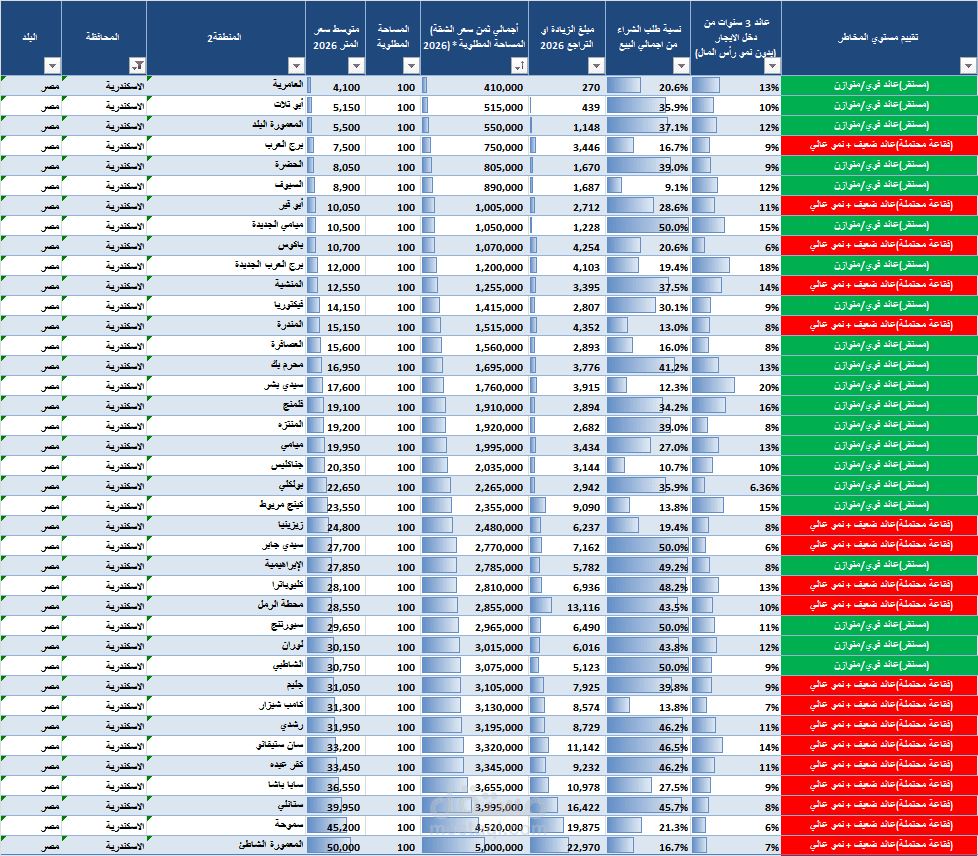
Task: Open the filtered المحافظة column filter button
Action: pos(137,66)
